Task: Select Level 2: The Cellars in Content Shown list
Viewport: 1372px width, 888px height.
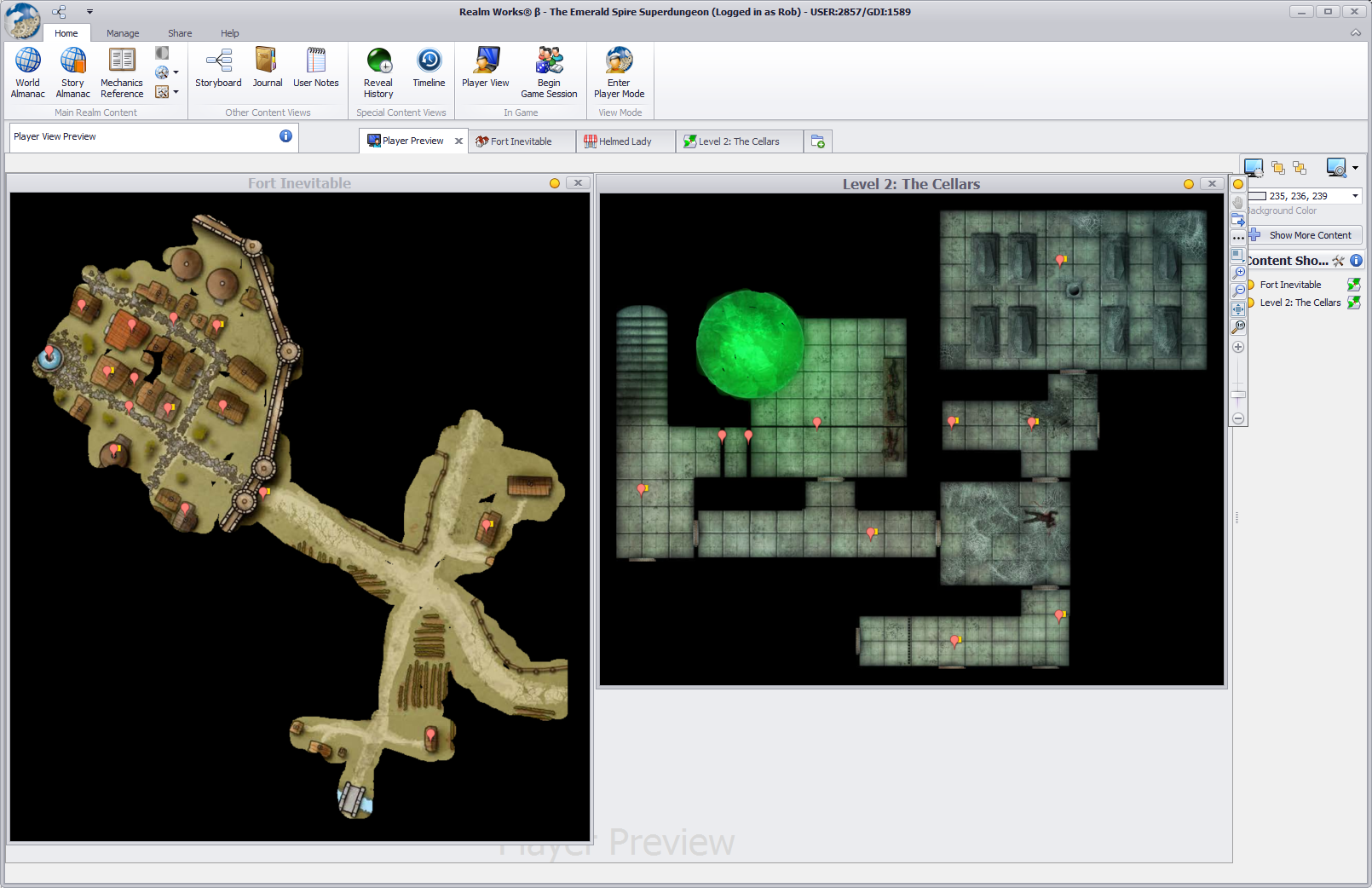Action: pos(1300,303)
